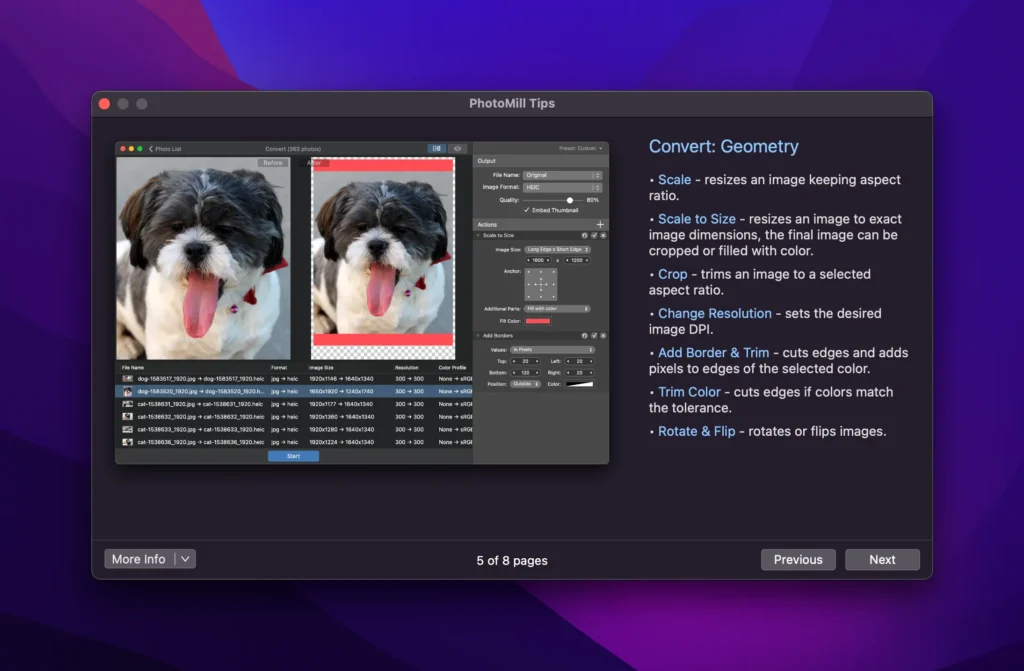Screen dimensions: 1024x671
Task: Disable the Add Borders action checkmark
Action: coord(595,335)
